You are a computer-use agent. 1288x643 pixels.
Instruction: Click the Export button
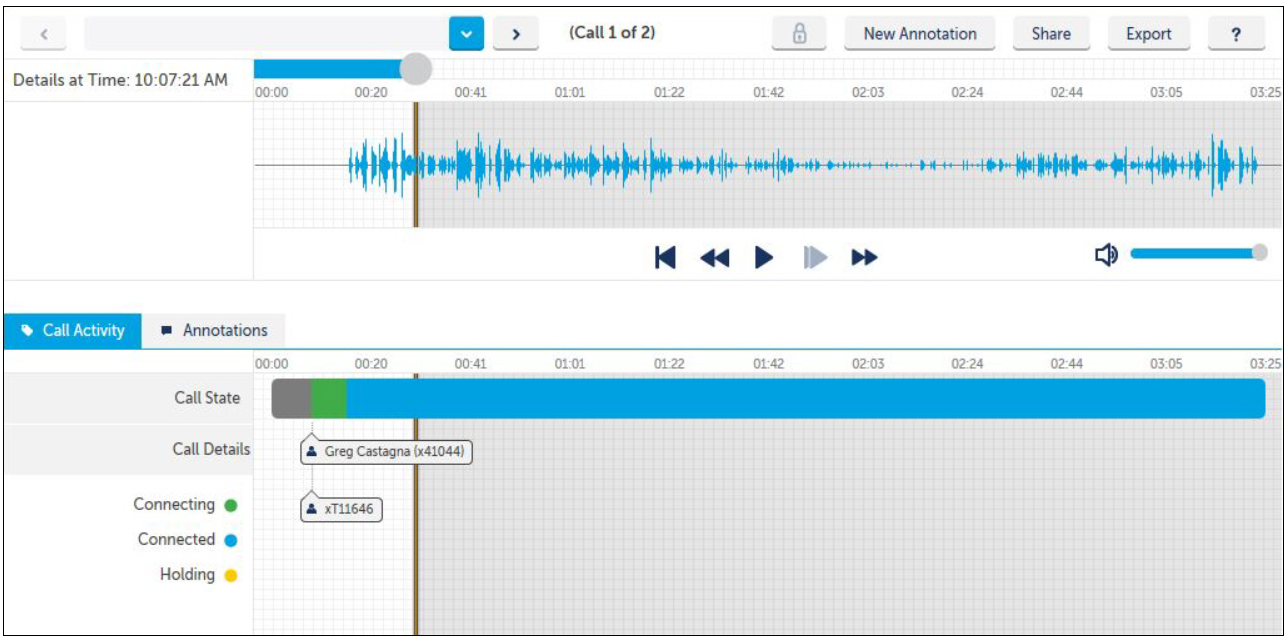click(1148, 33)
